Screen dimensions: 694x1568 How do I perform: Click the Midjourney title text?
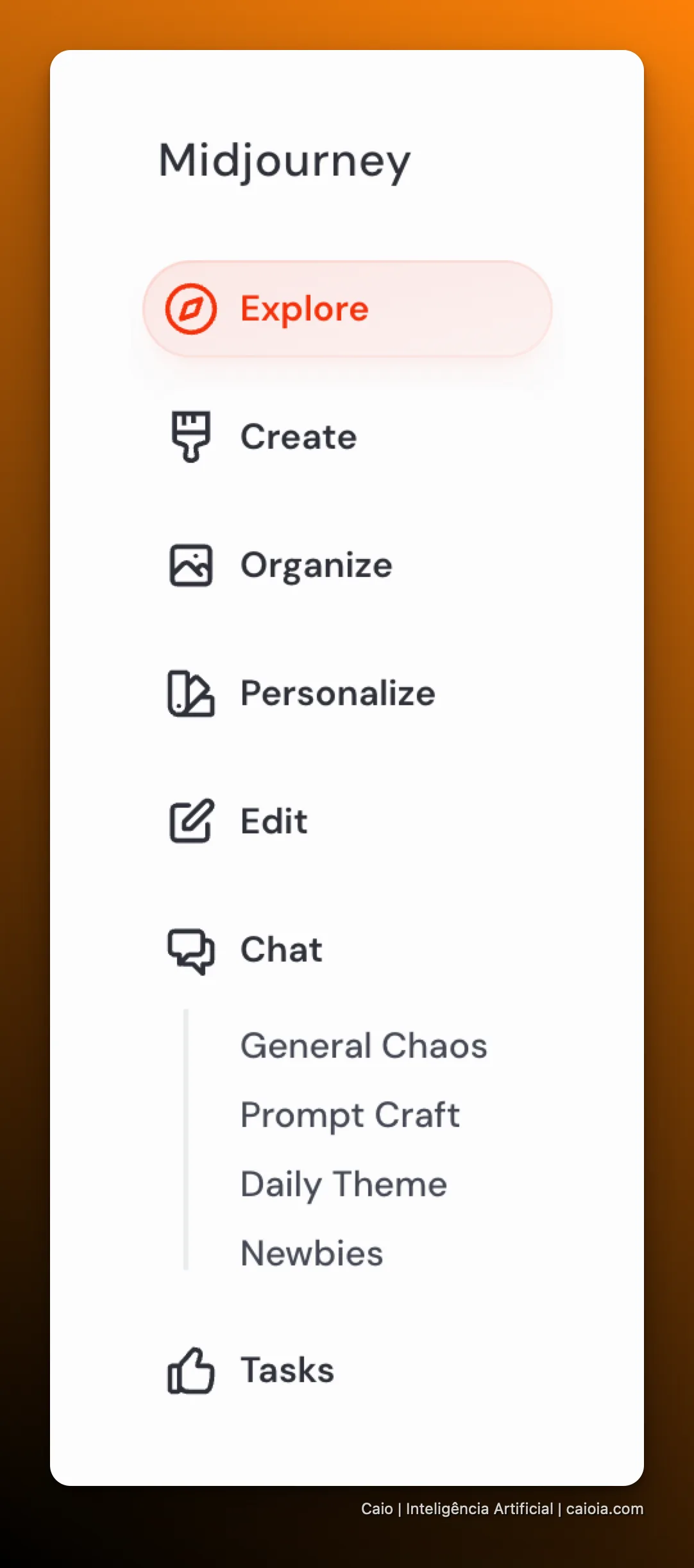tap(285, 162)
